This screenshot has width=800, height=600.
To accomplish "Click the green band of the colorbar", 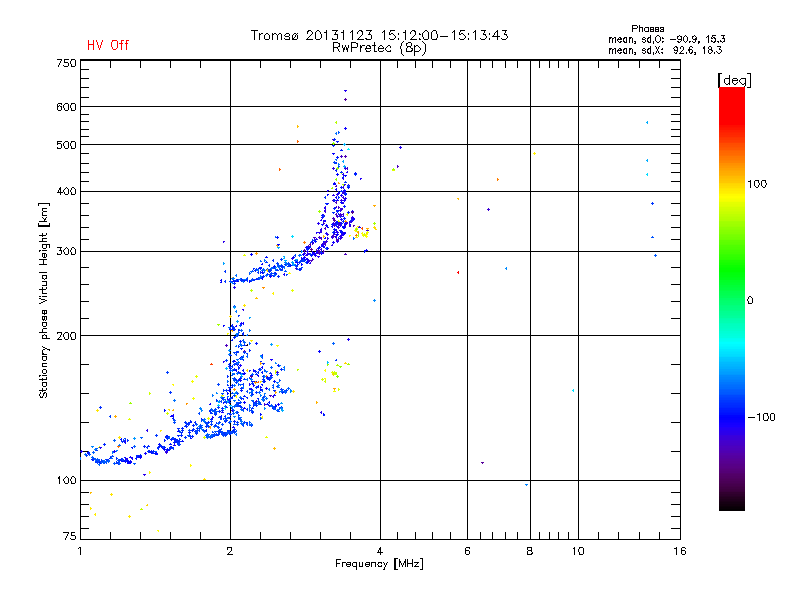I will click(732, 276).
